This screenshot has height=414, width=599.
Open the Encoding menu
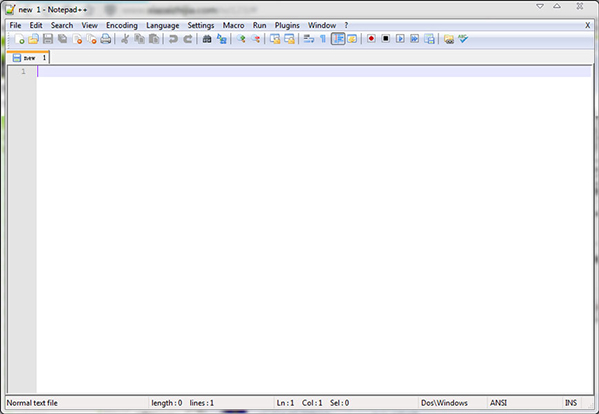[x=122, y=25]
